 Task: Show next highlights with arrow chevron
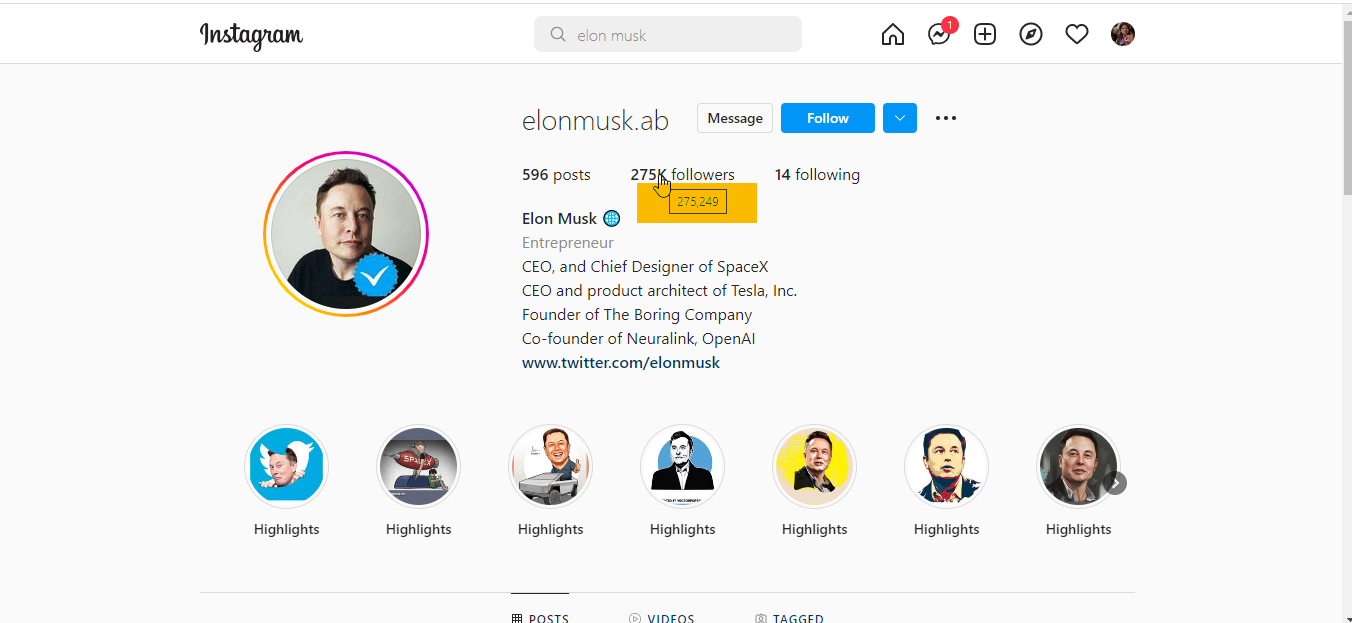[1115, 483]
